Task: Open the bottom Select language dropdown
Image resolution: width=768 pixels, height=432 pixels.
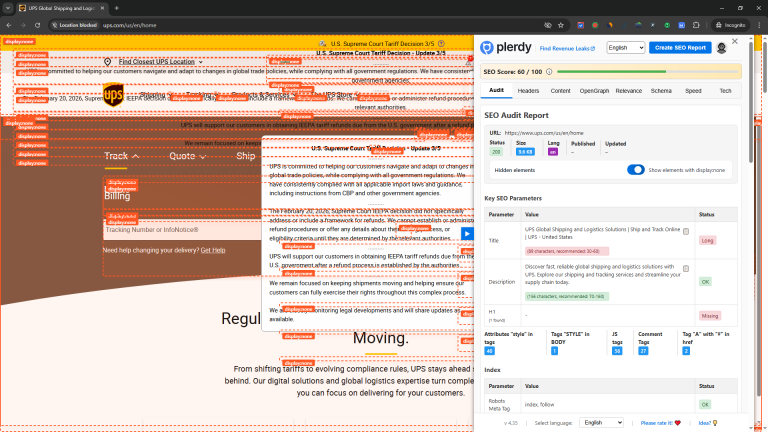Action: pos(601,422)
